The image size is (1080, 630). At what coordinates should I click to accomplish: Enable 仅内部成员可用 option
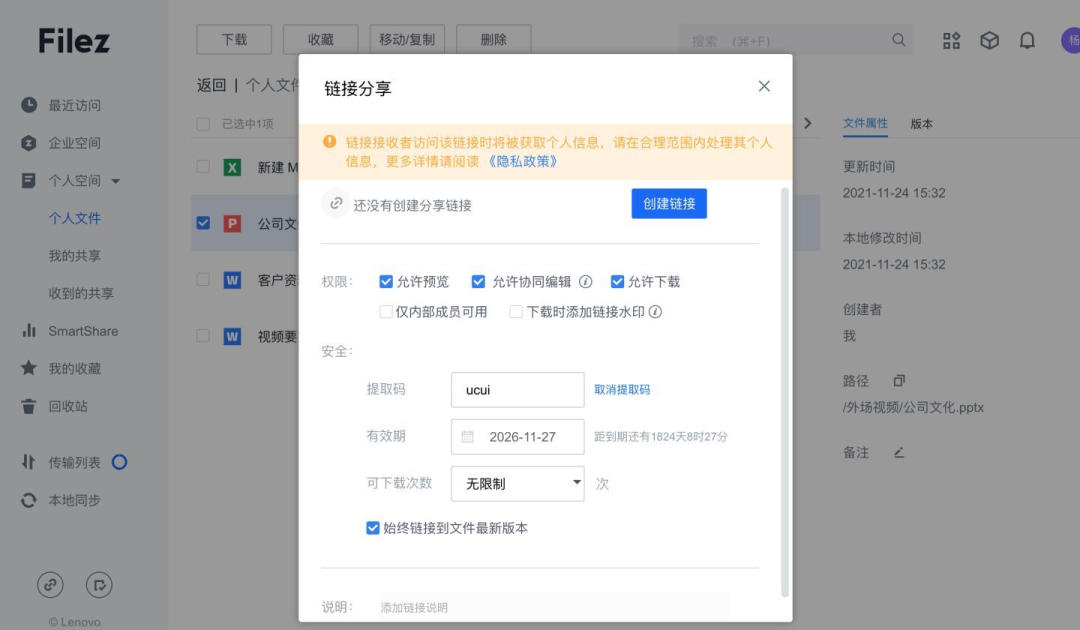coord(385,311)
